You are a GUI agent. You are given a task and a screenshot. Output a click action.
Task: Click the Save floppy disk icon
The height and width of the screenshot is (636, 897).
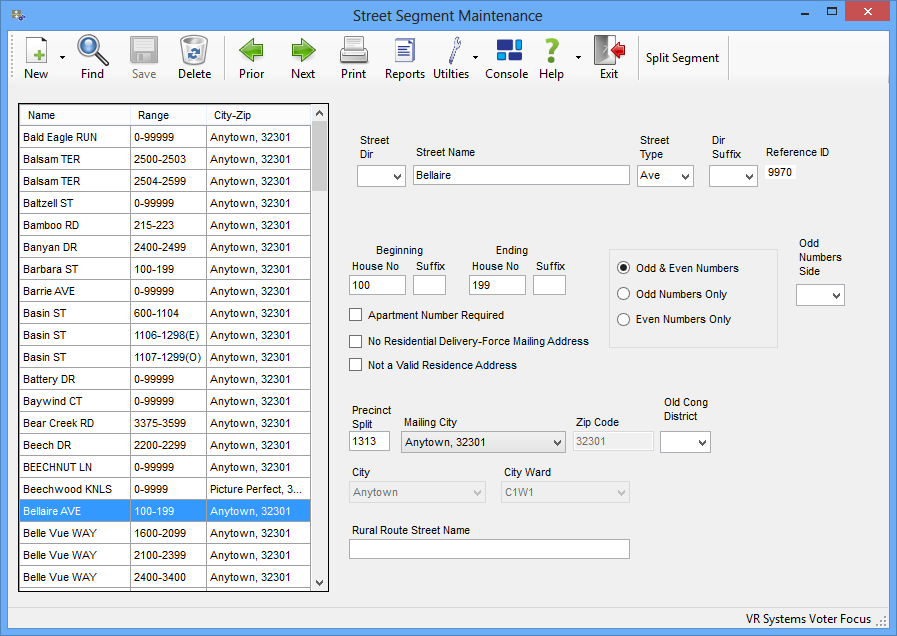(x=144, y=50)
